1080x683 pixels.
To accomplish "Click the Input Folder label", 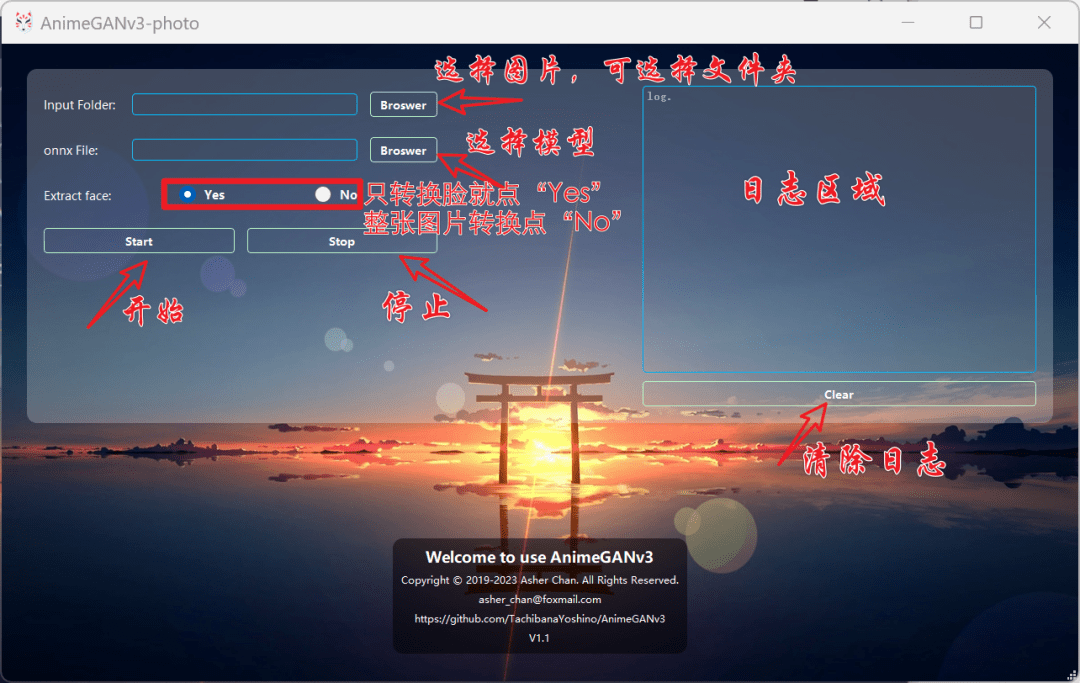I will [79, 104].
